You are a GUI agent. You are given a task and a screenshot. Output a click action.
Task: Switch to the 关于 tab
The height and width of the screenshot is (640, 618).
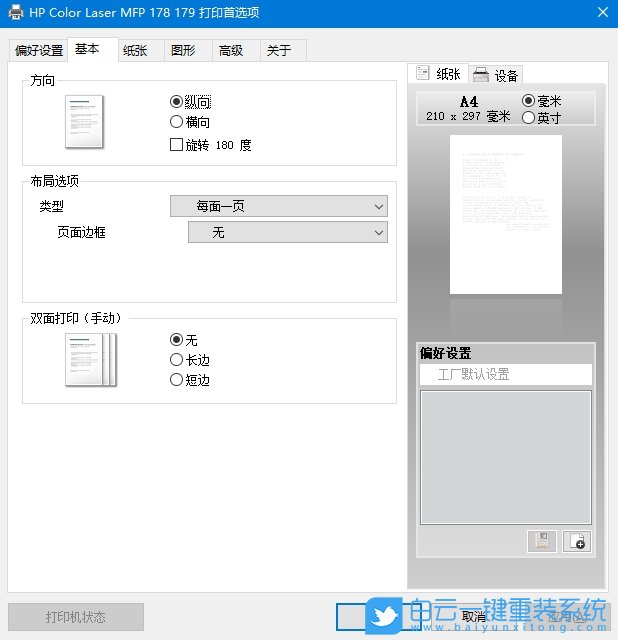click(283, 51)
